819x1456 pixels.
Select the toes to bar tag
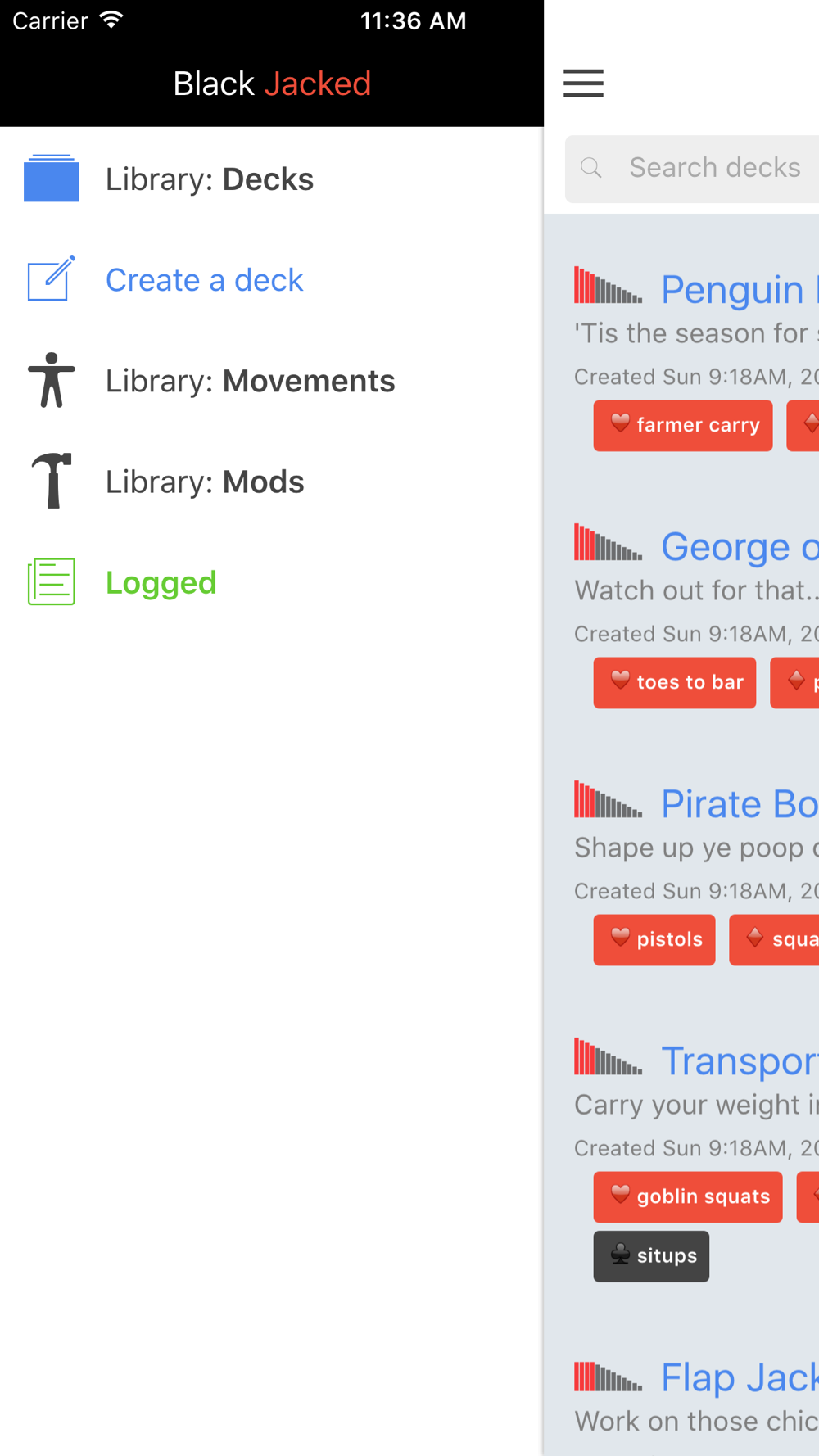click(675, 682)
